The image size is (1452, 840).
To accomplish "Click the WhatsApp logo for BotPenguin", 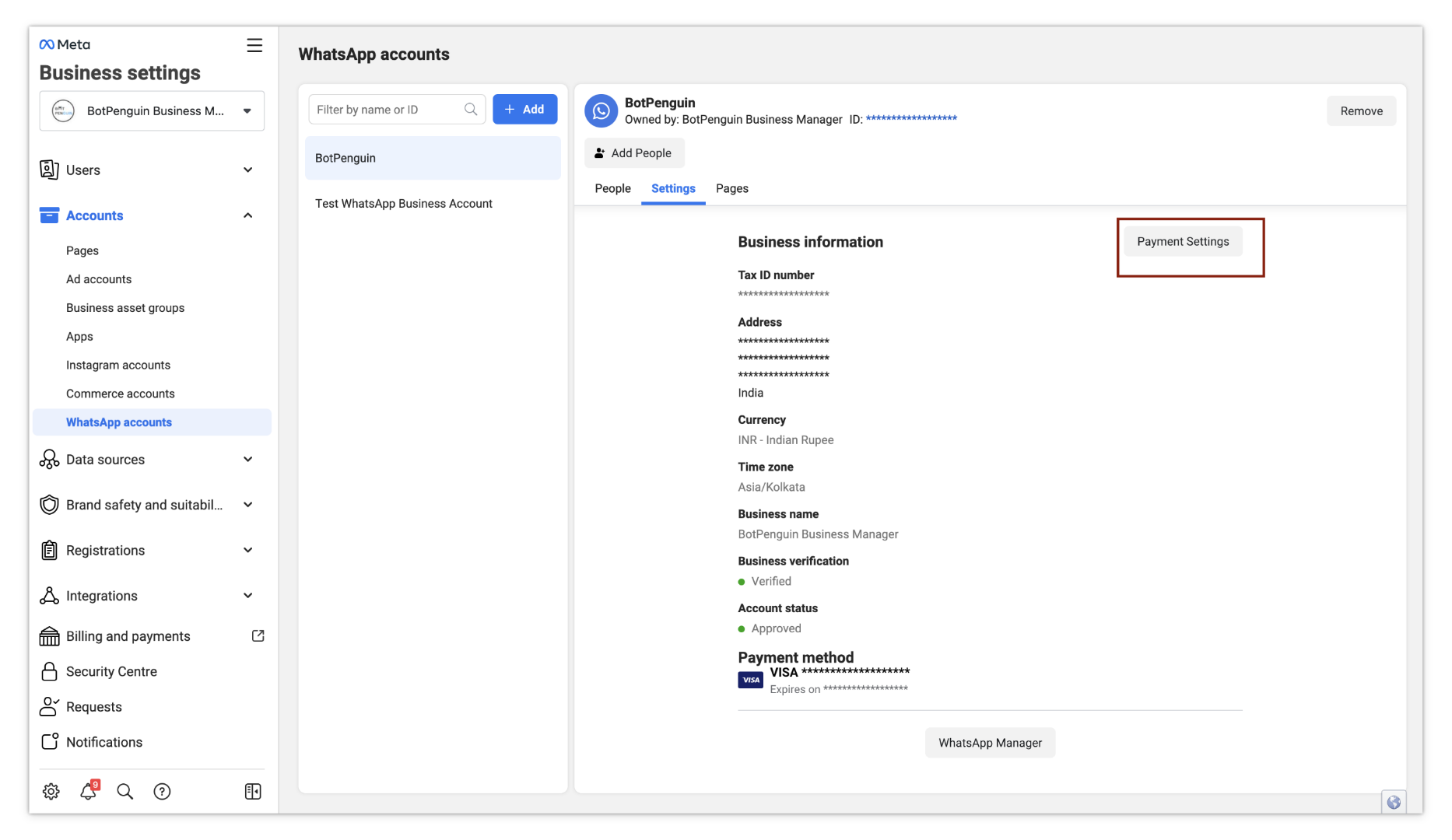I will point(601,111).
